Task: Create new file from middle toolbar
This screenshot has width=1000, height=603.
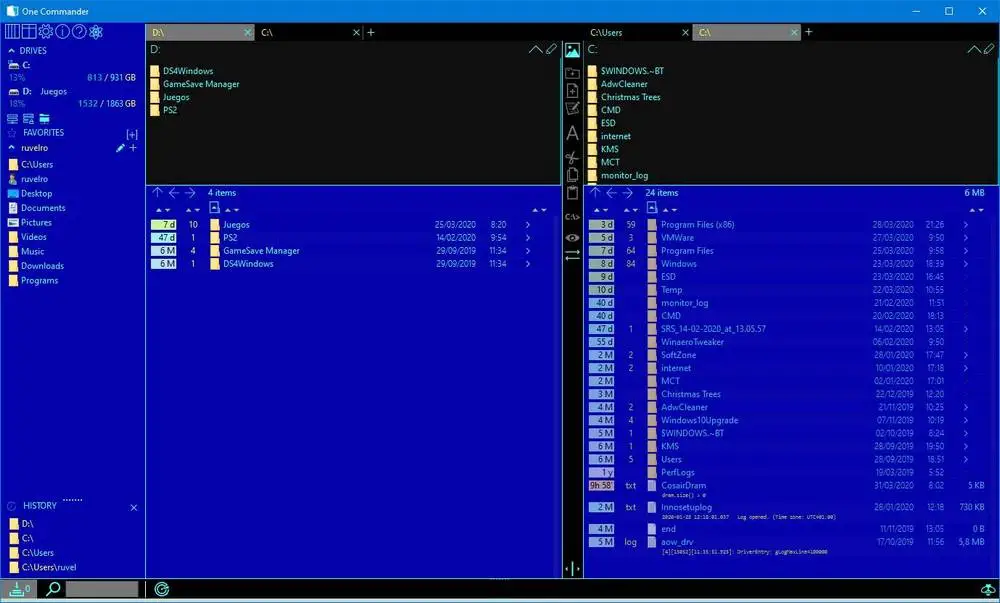Action: [573, 91]
